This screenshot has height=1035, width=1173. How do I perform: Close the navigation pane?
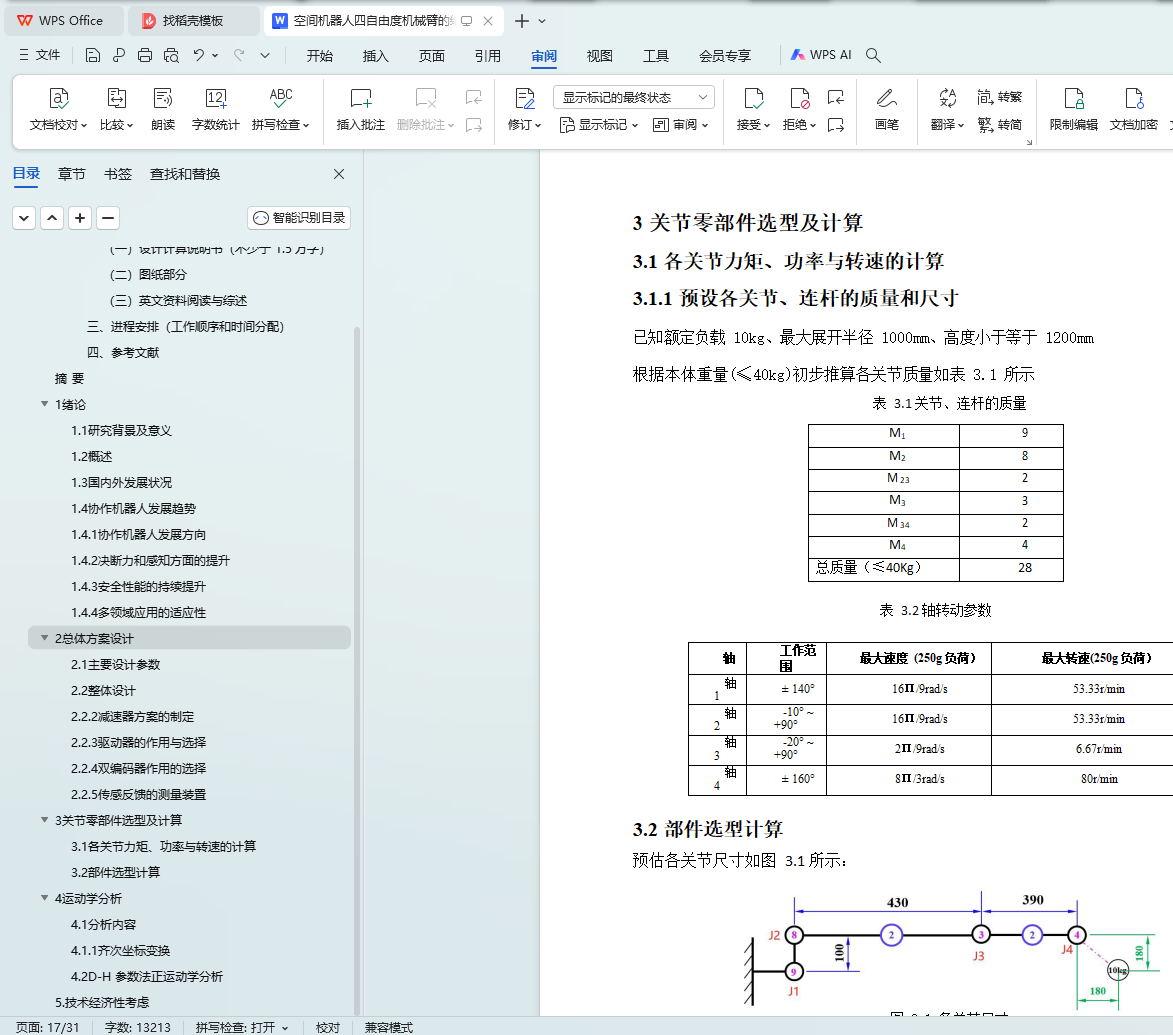tap(339, 174)
